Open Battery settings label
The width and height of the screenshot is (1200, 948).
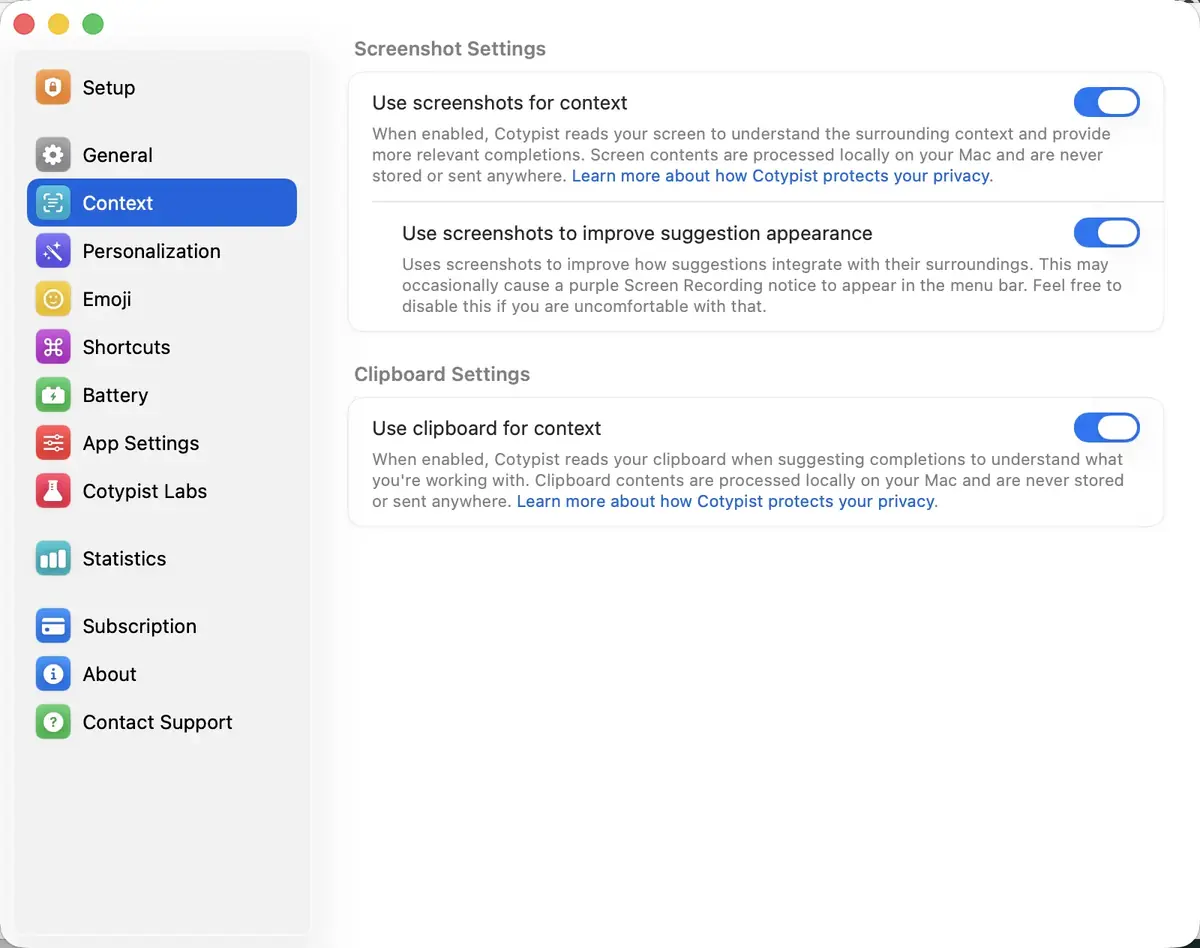tap(116, 395)
